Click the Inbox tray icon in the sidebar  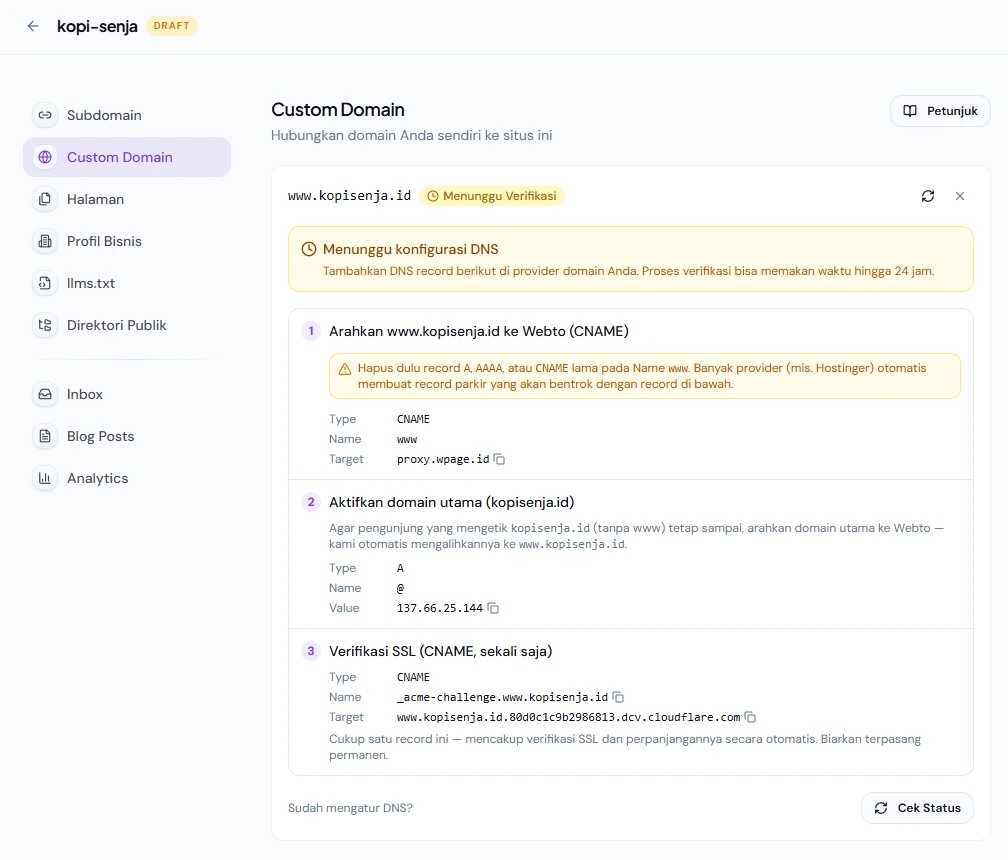tap(45, 394)
